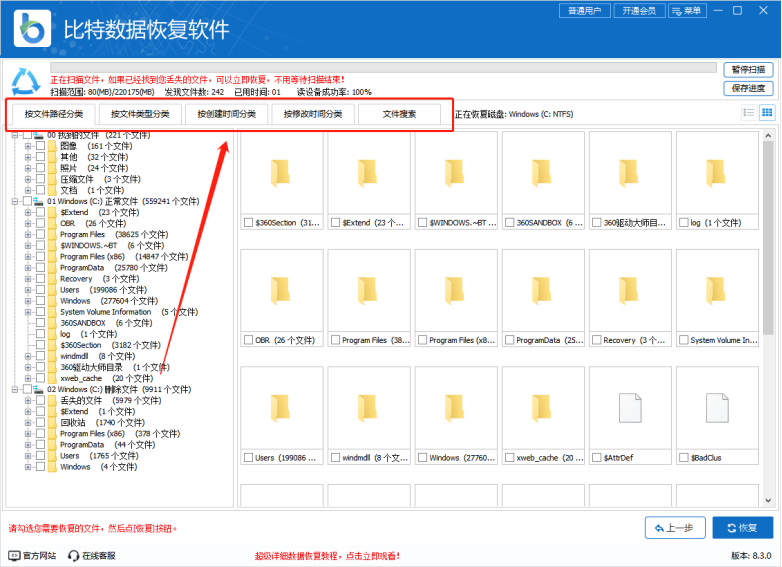Expand the 压缩文件 tree node
782x567 pixels.
coord(28,179)
